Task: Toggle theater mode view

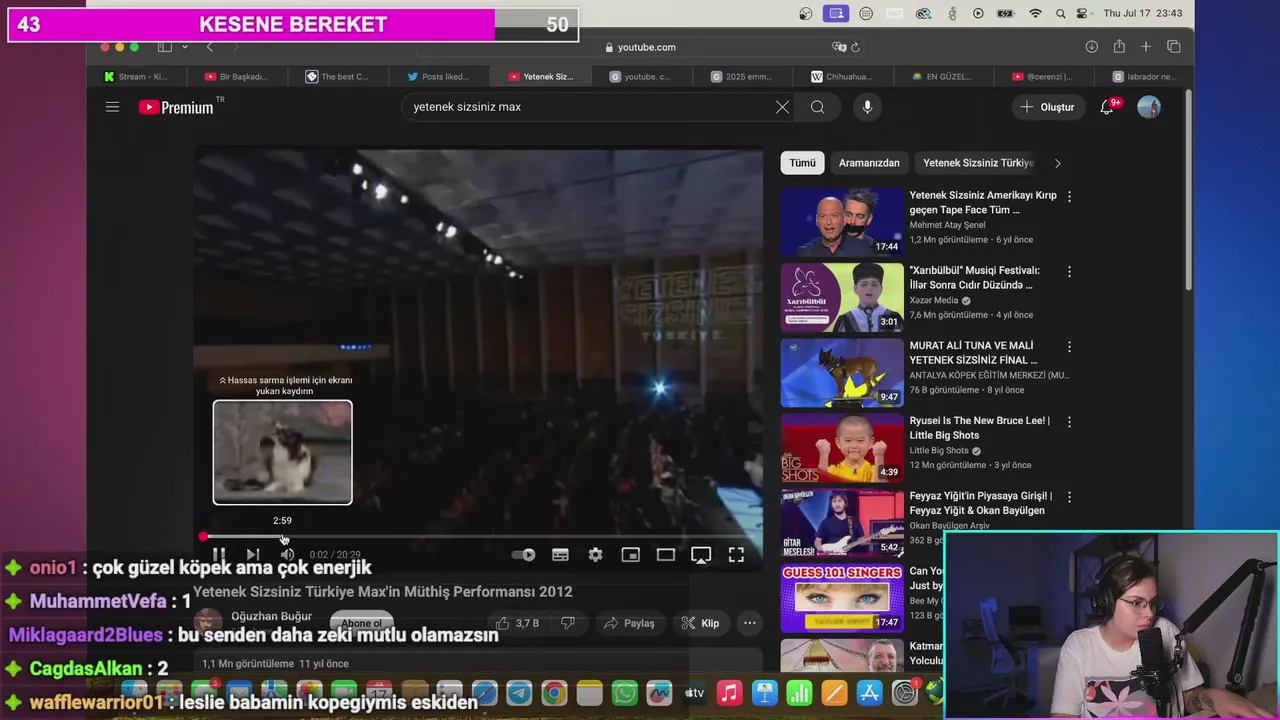Action: coord(665,555)
